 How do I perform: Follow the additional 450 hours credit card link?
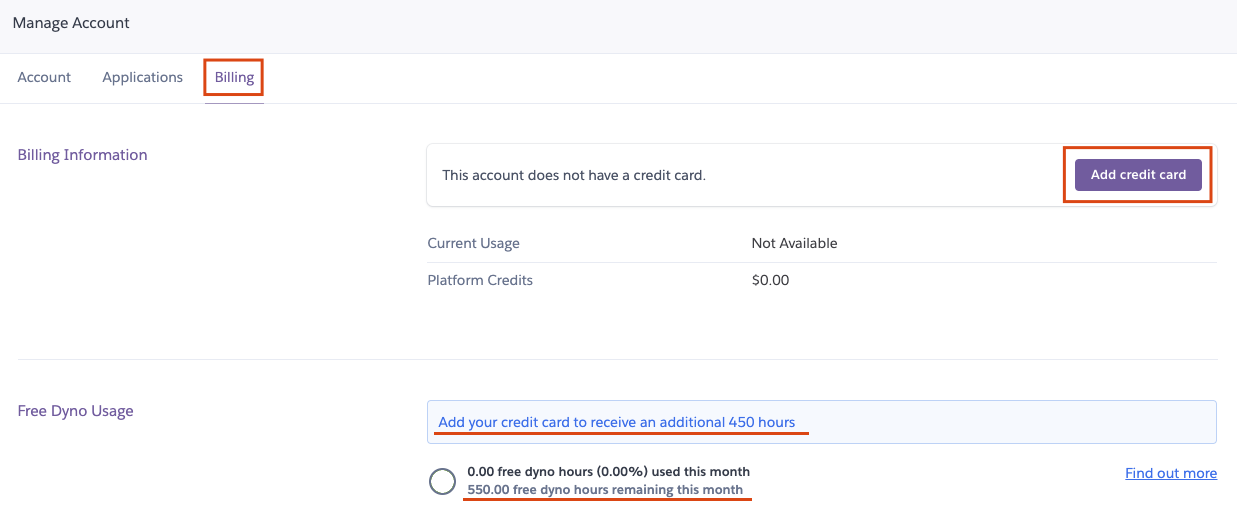(x=616, y=422)
